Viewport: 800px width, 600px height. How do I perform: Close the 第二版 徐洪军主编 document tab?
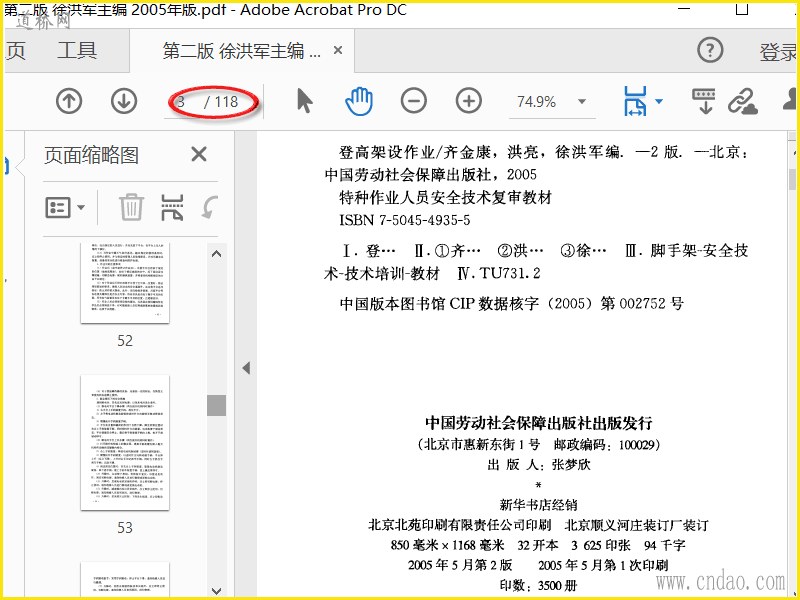click(338, 50)
